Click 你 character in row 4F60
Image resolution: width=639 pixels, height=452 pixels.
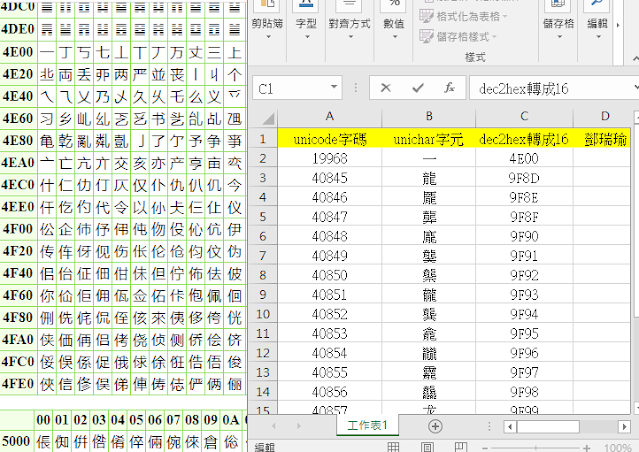[x=47, y=295]
